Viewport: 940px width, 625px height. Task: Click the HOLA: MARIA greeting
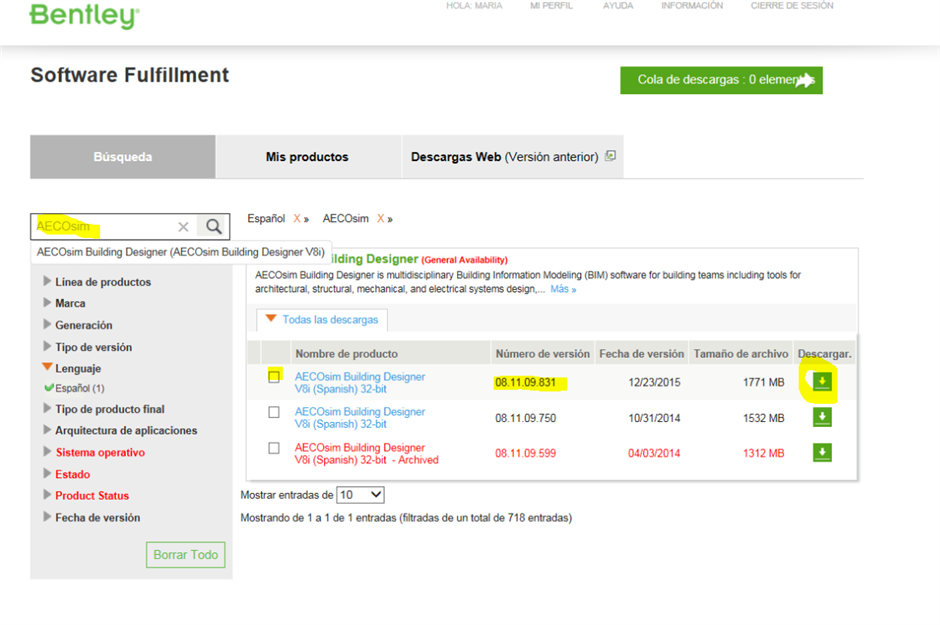[x=474, y=5]
